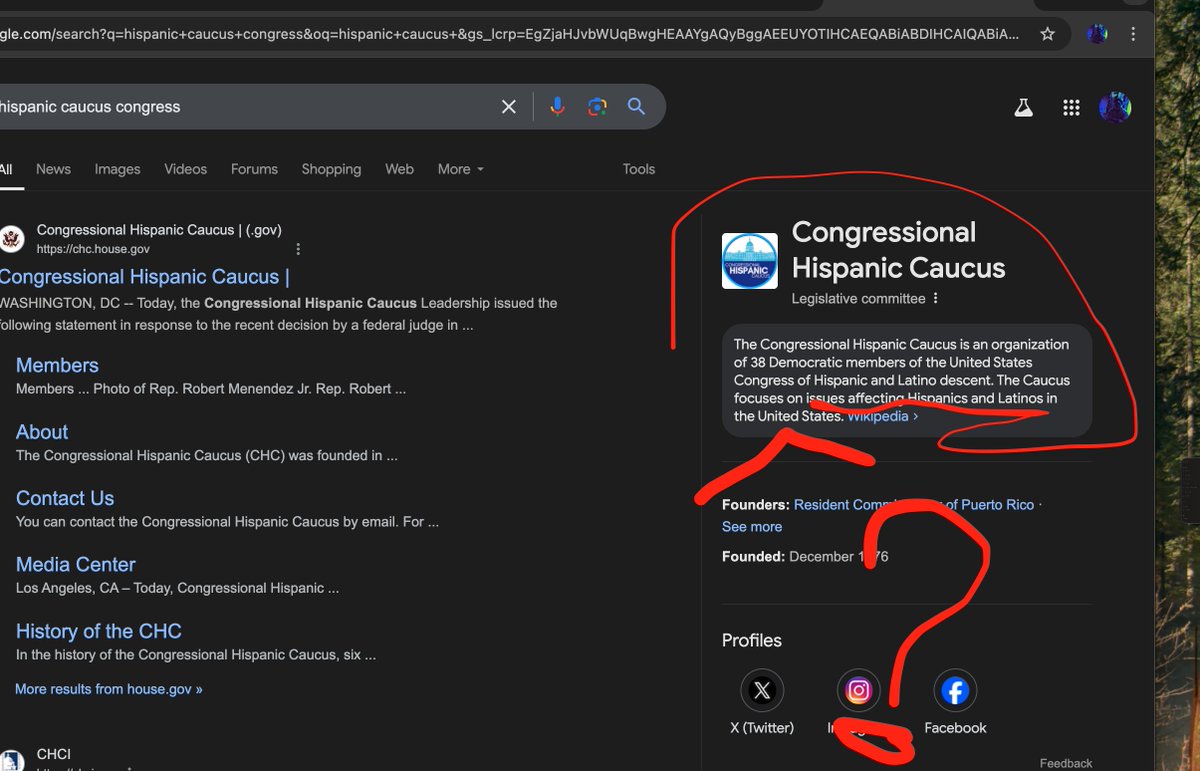This screenshot has width=1200, height=771.
Task: Click the search magnifier icon
Action: tap(637, 106)
